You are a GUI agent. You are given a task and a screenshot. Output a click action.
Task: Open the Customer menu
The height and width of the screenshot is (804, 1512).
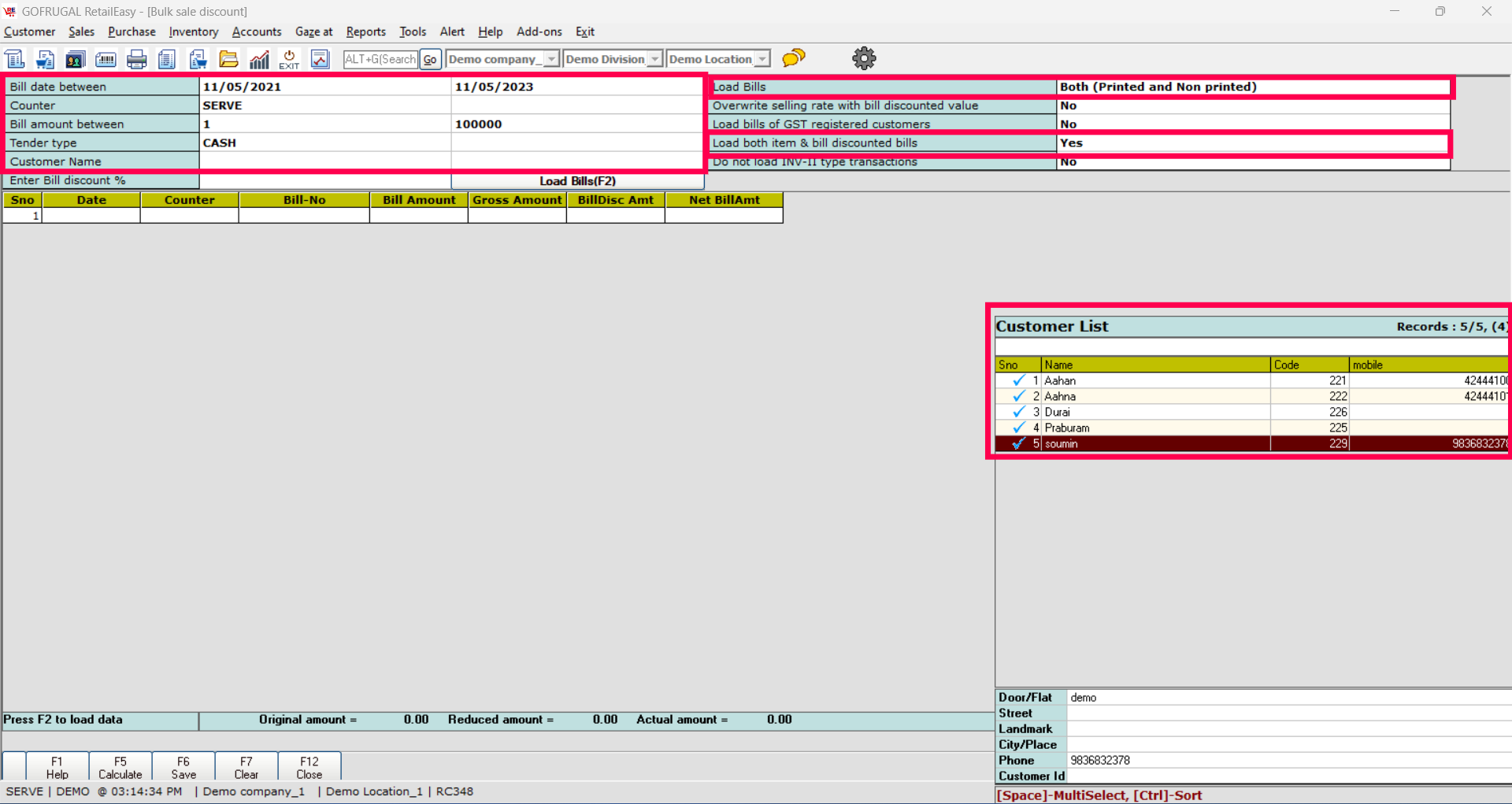pyautogui.click(x=30, y=31)
